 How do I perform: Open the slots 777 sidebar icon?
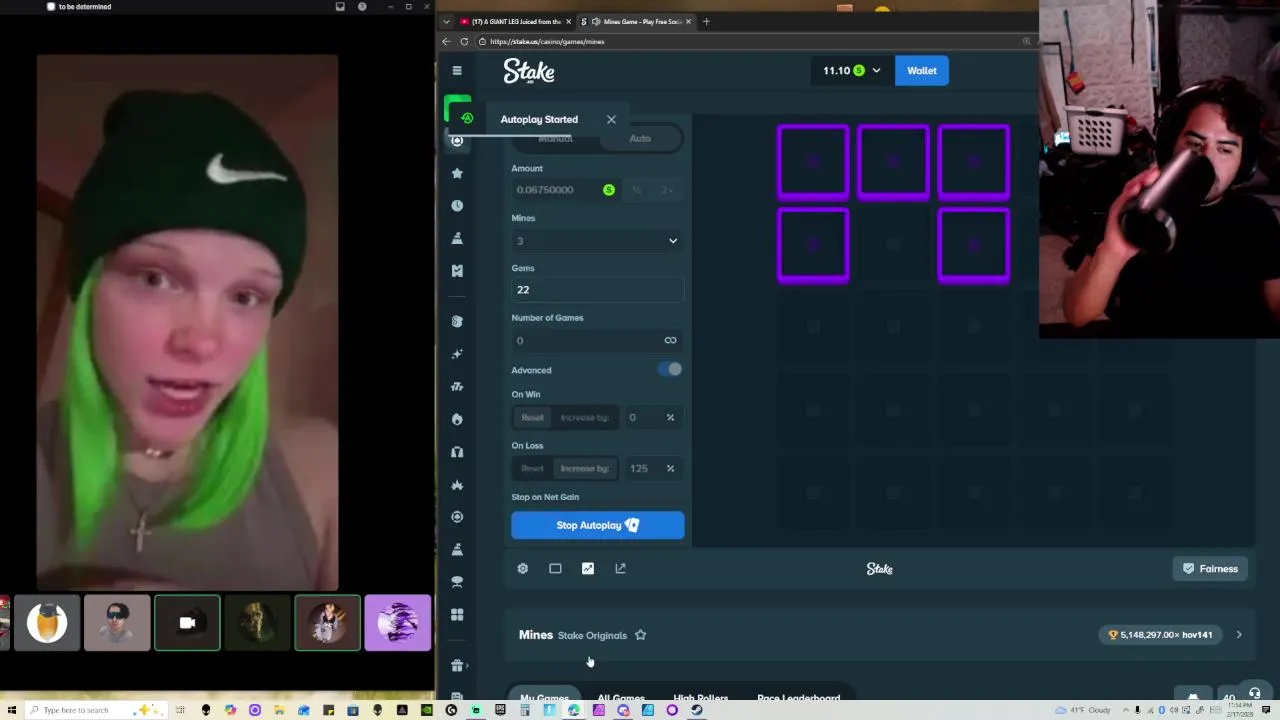pyautogui.click(x=457, y=386)
